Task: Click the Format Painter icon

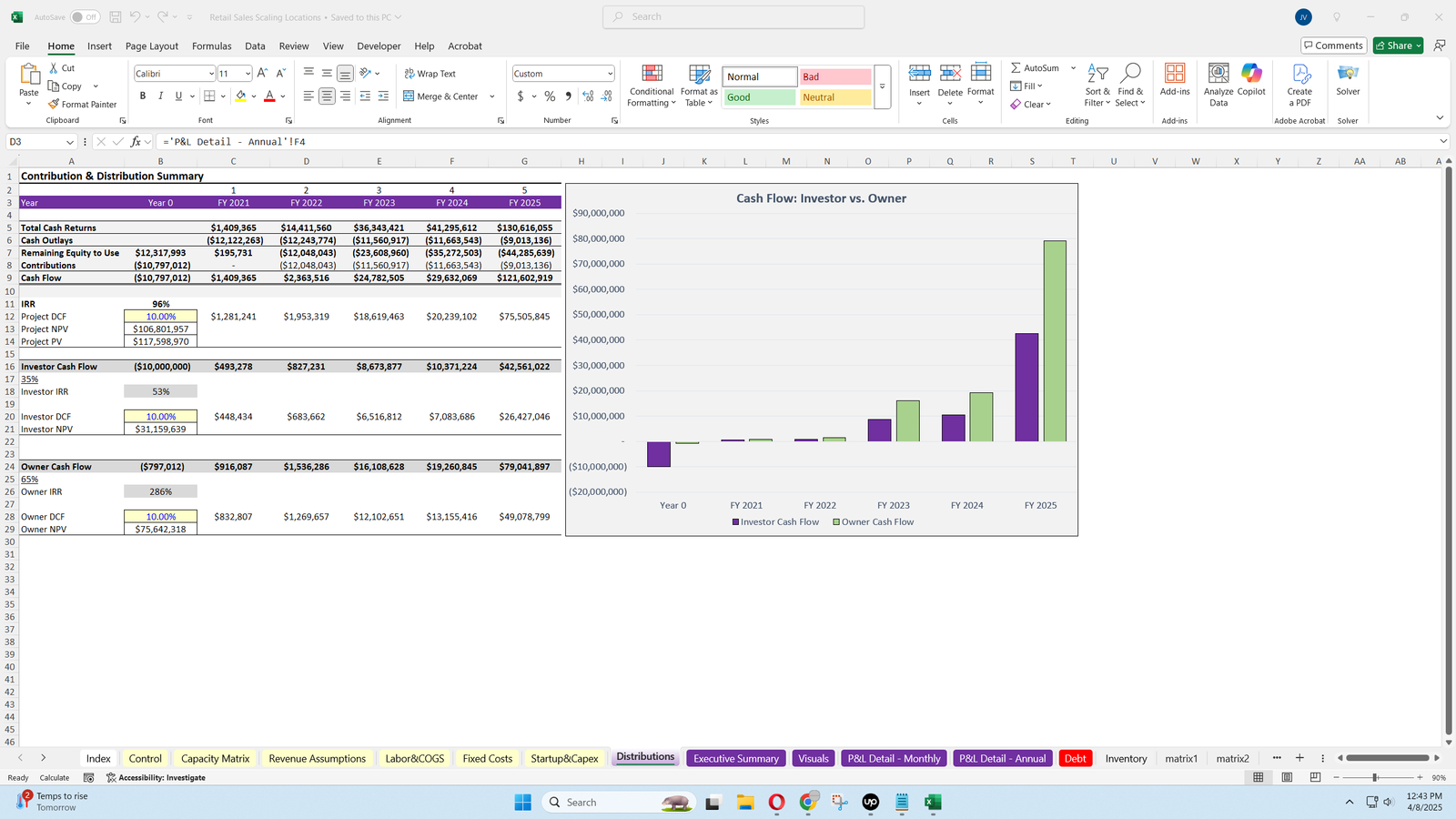Action: [x=55, y=105]
